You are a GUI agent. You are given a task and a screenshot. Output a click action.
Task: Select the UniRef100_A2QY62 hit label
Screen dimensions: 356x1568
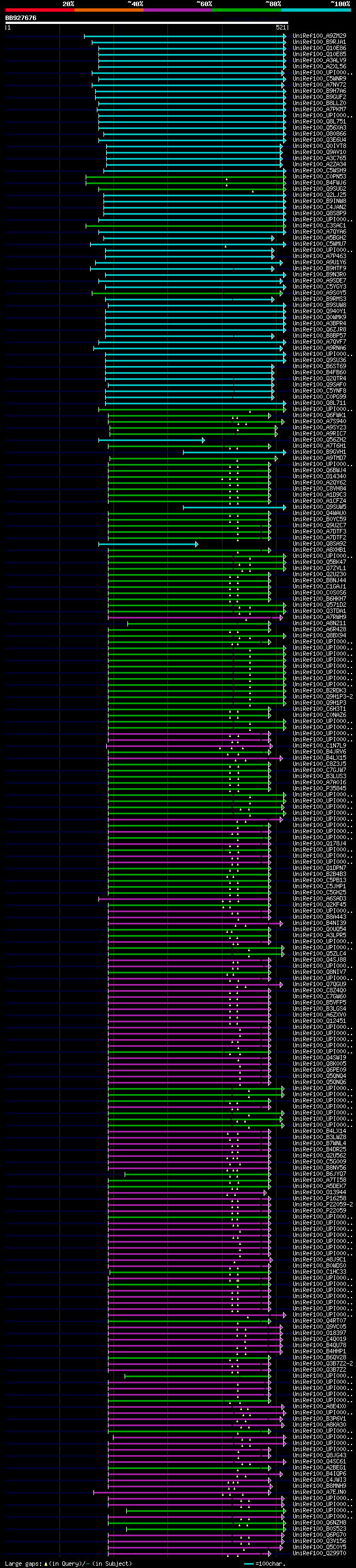(x=319, y=482)
